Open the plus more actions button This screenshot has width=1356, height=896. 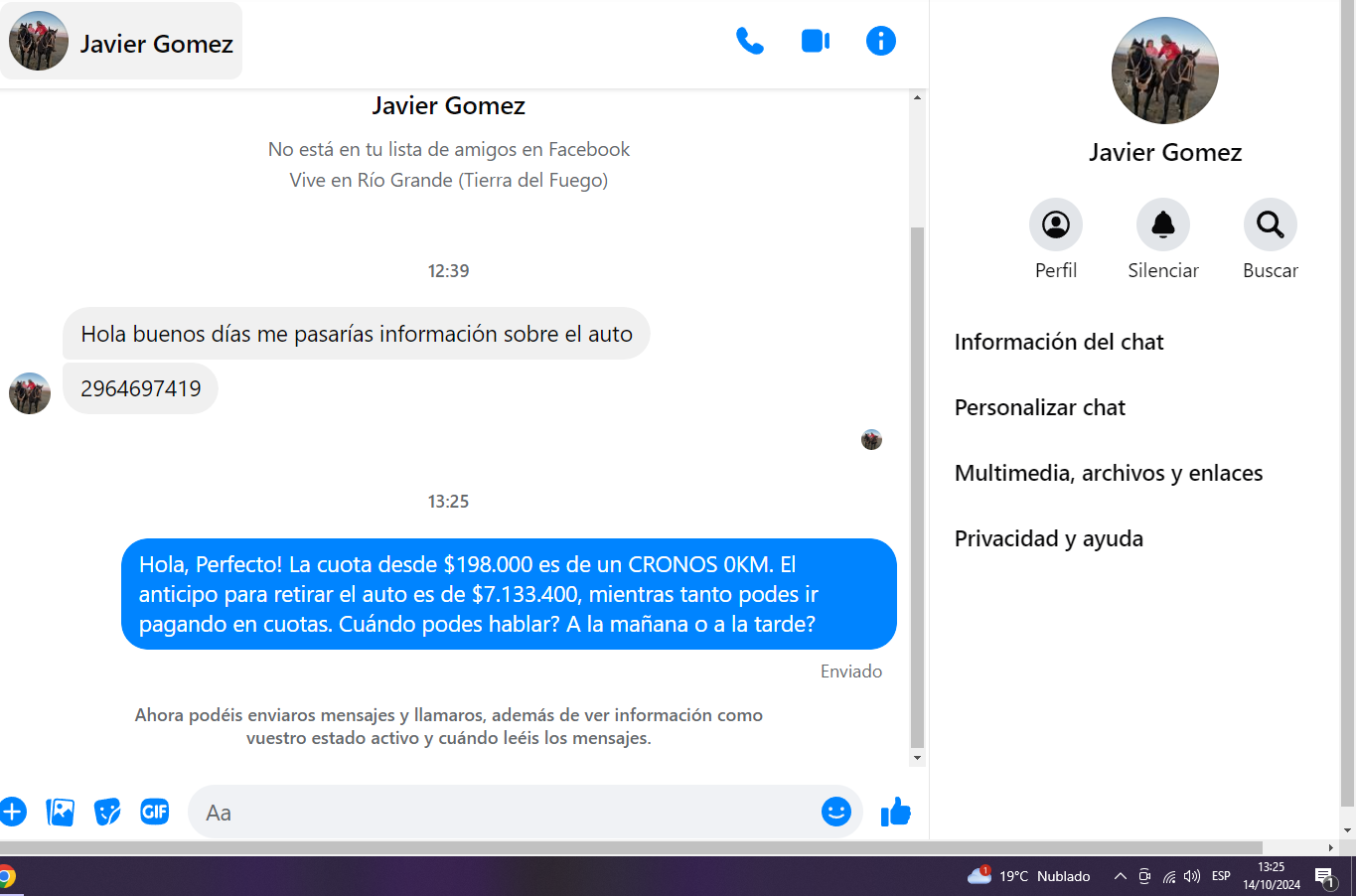[13, 812]
